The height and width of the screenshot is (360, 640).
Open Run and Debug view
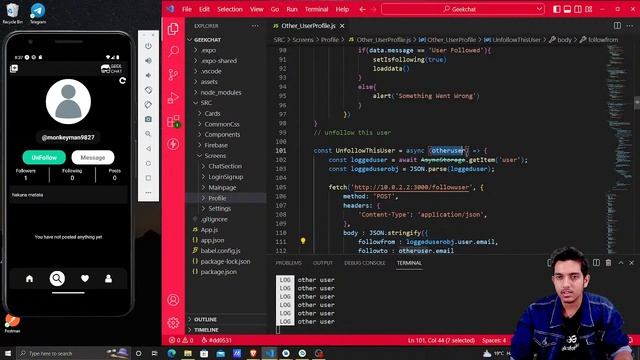[x=173, y=98]
